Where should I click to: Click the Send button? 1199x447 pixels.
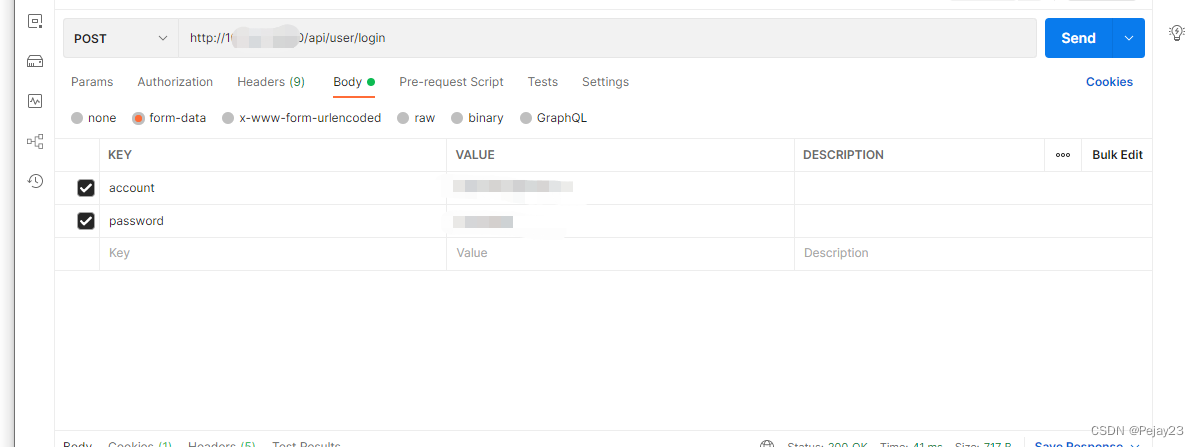(1079, 38)
